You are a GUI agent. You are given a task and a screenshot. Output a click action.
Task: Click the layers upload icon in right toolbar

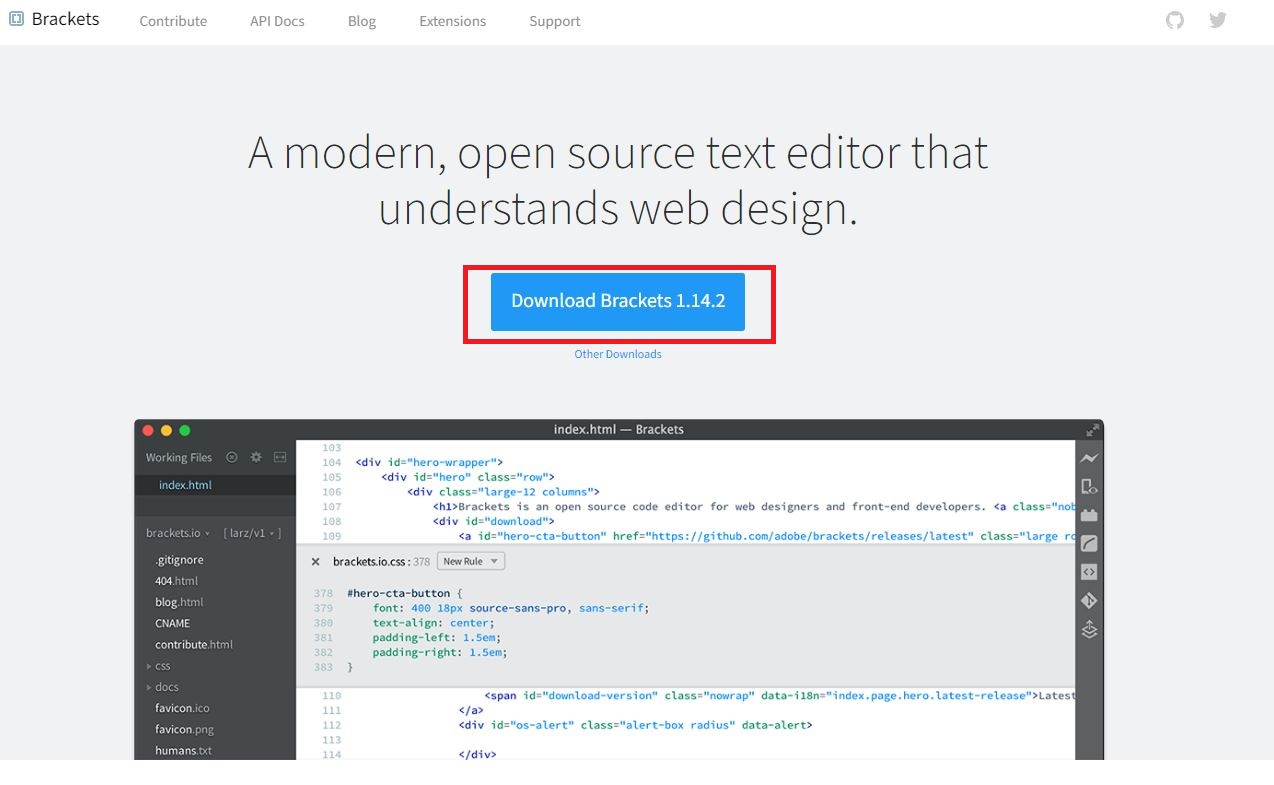(x=1089, y=630)
